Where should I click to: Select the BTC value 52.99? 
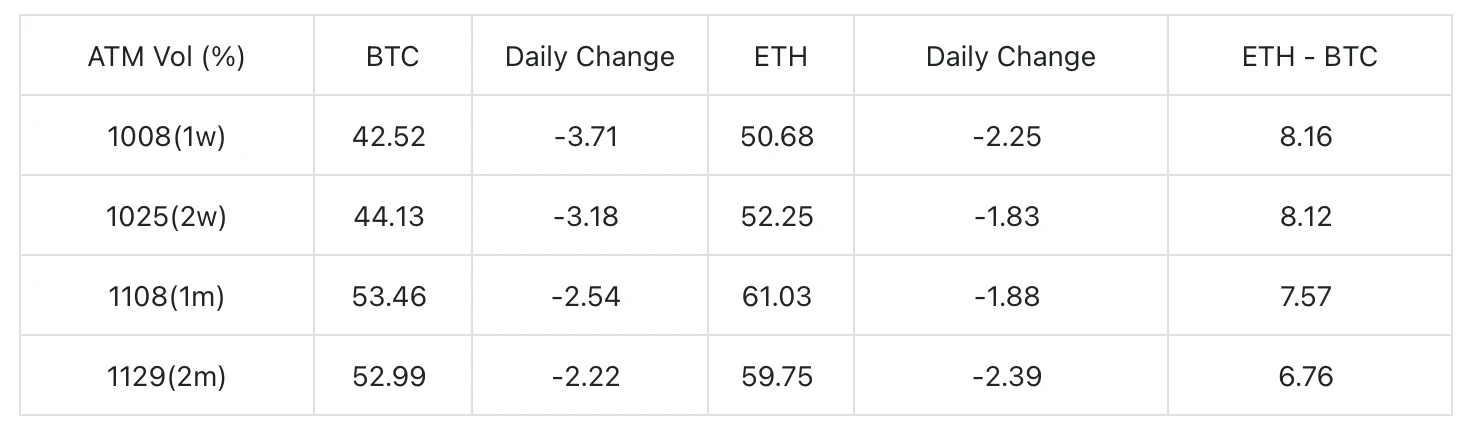[x=389, y=376]
